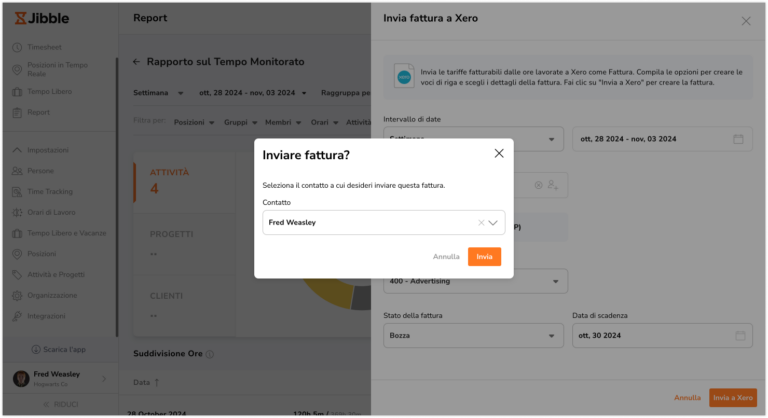
Task: Click the Contatto field Fred Weasley
Action: point(384,222)
